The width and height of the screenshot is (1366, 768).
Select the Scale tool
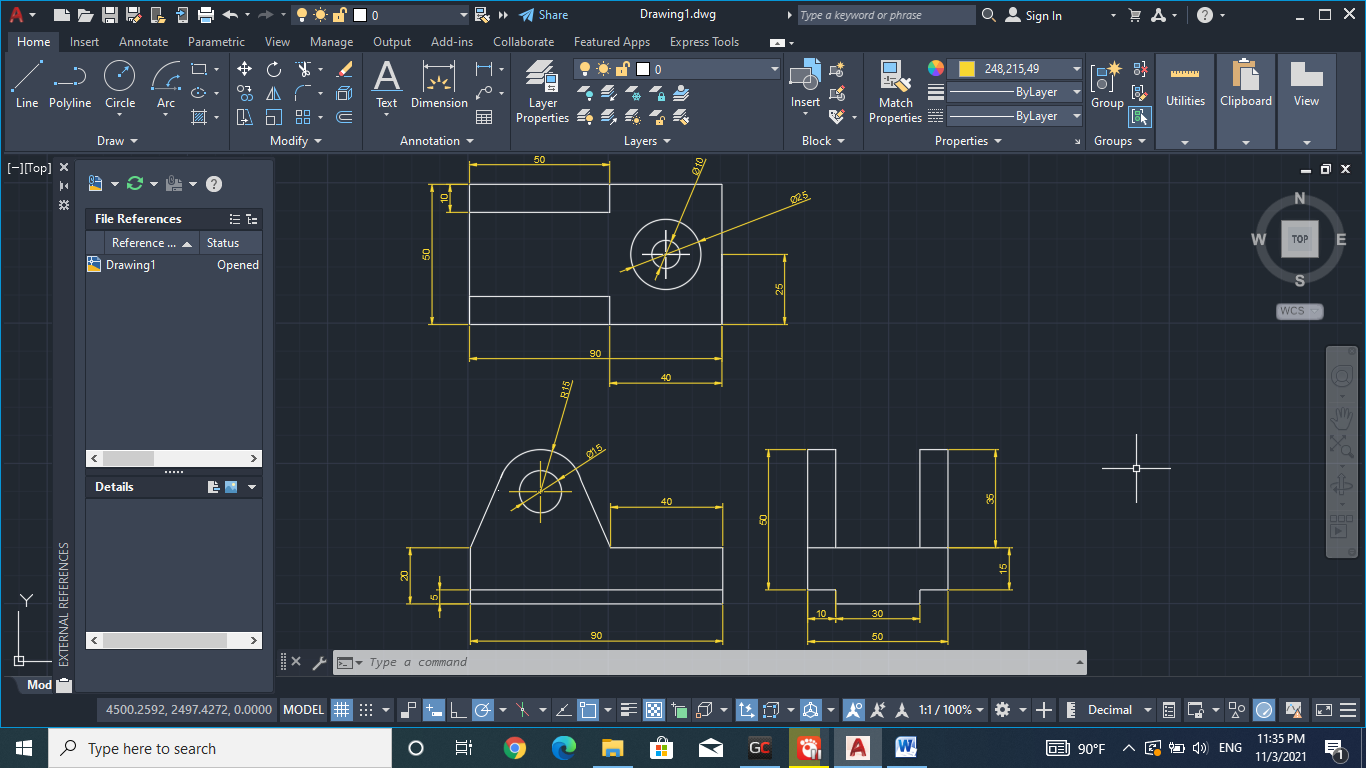point(274,117)
